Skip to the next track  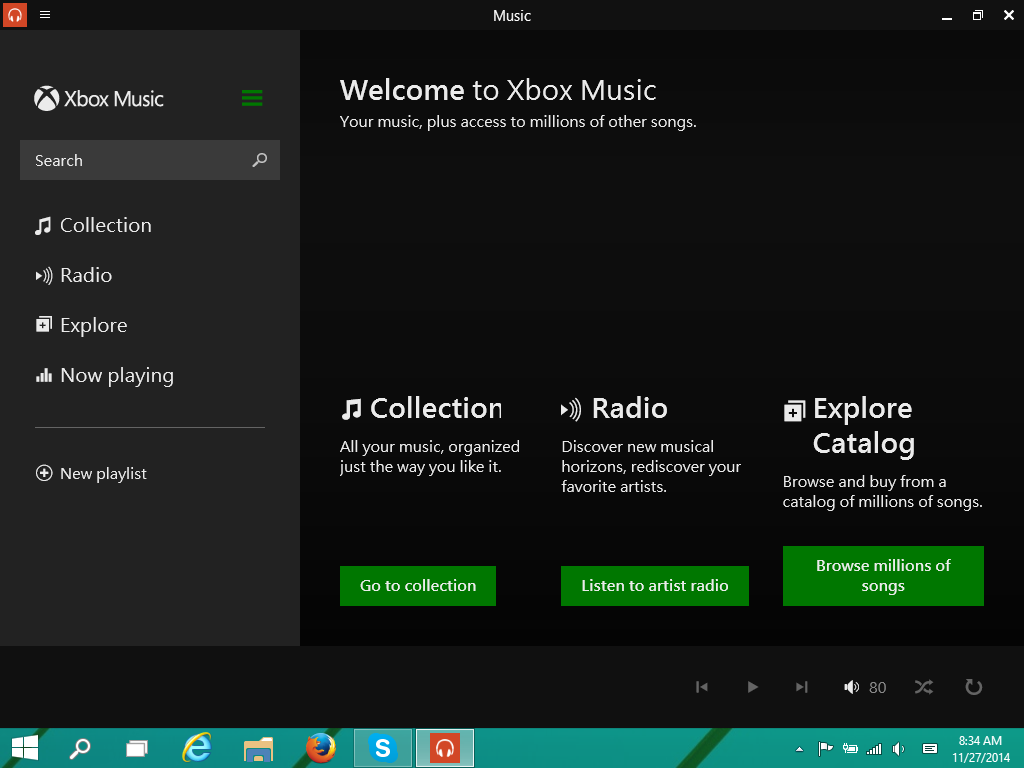click(802, 687)
